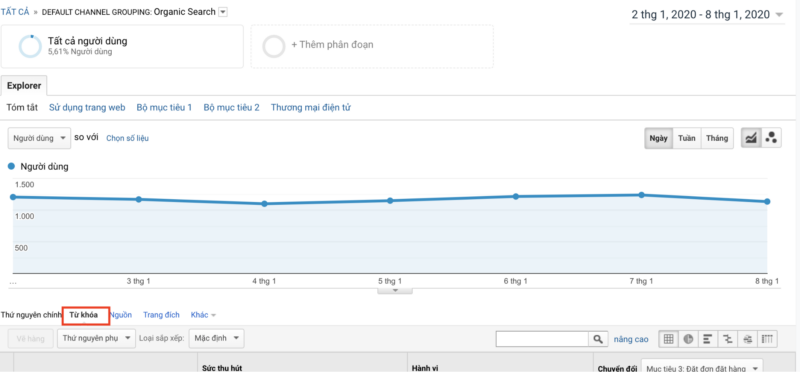Select the pivot table view icon

click(x=767, y=338)
